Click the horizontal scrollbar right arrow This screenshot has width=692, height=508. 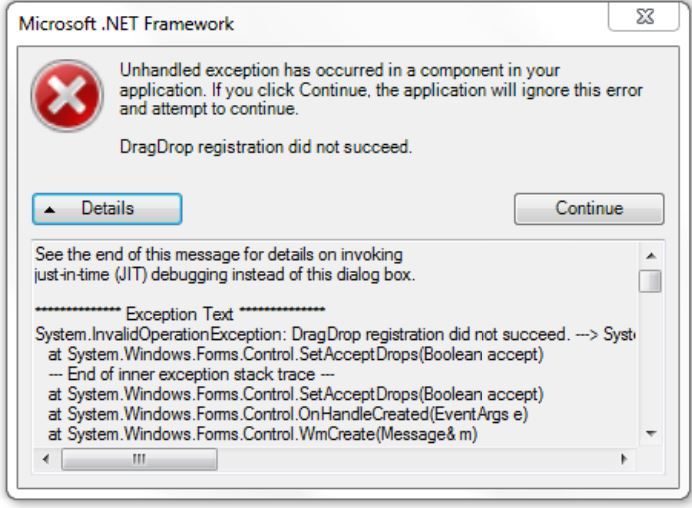coord(626,458)
